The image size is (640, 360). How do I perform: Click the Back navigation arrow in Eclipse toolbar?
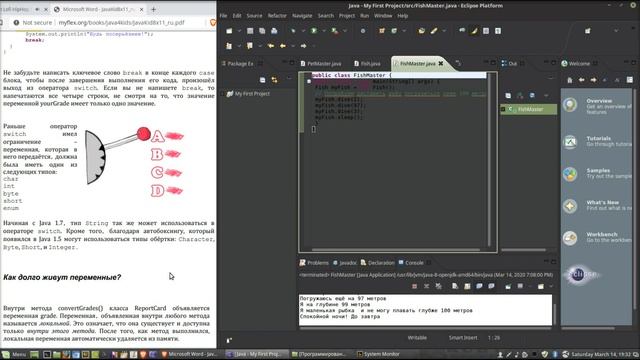coord(283,46)
